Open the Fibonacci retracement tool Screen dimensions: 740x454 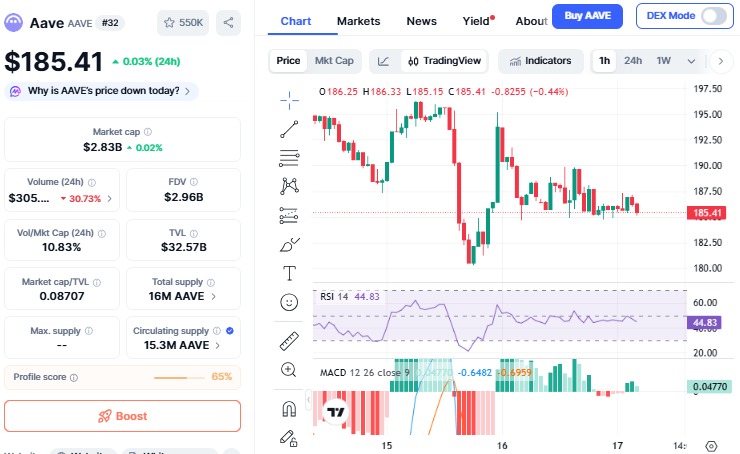[289, 158]
